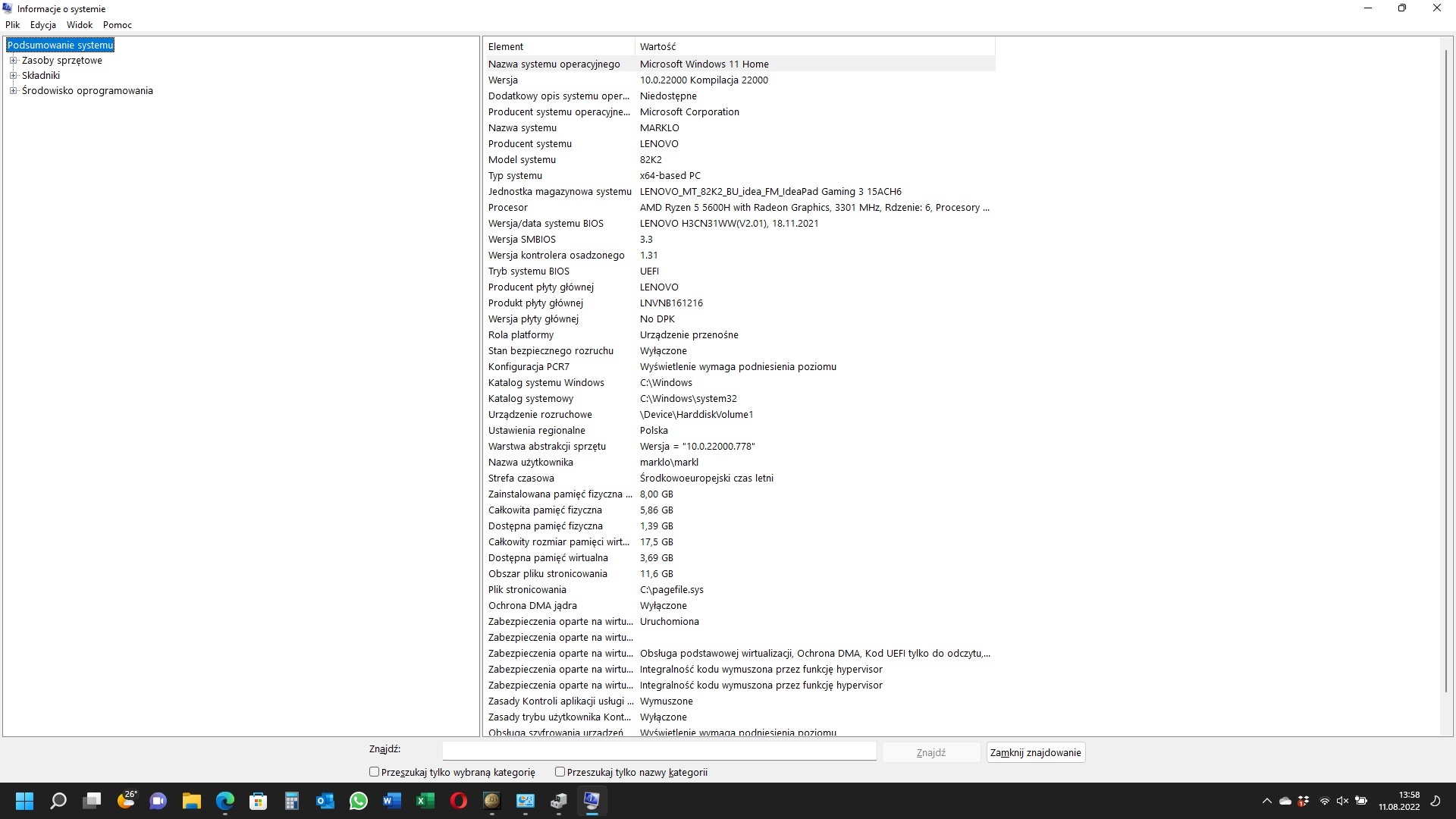Enable 'Przeszukaj tylko nazwy kategorii' checkbox
This screenshot has width=1456, height=819.
pos(560,772)
